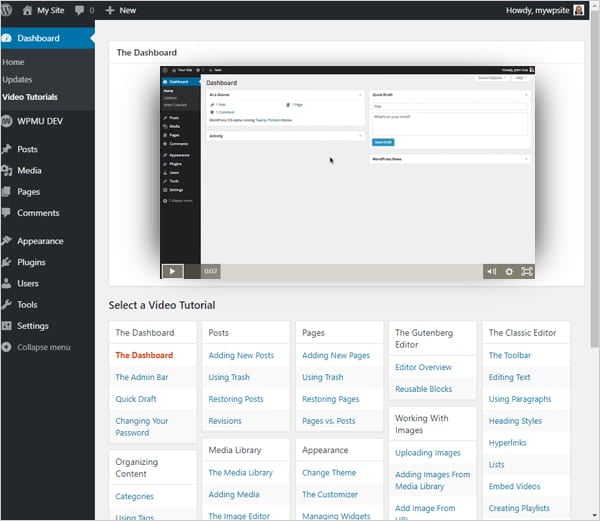The width and height of the screenshot is (600, 521).
Task: Open Restoring Pages tutorial
Action: [x=330, y=399]
